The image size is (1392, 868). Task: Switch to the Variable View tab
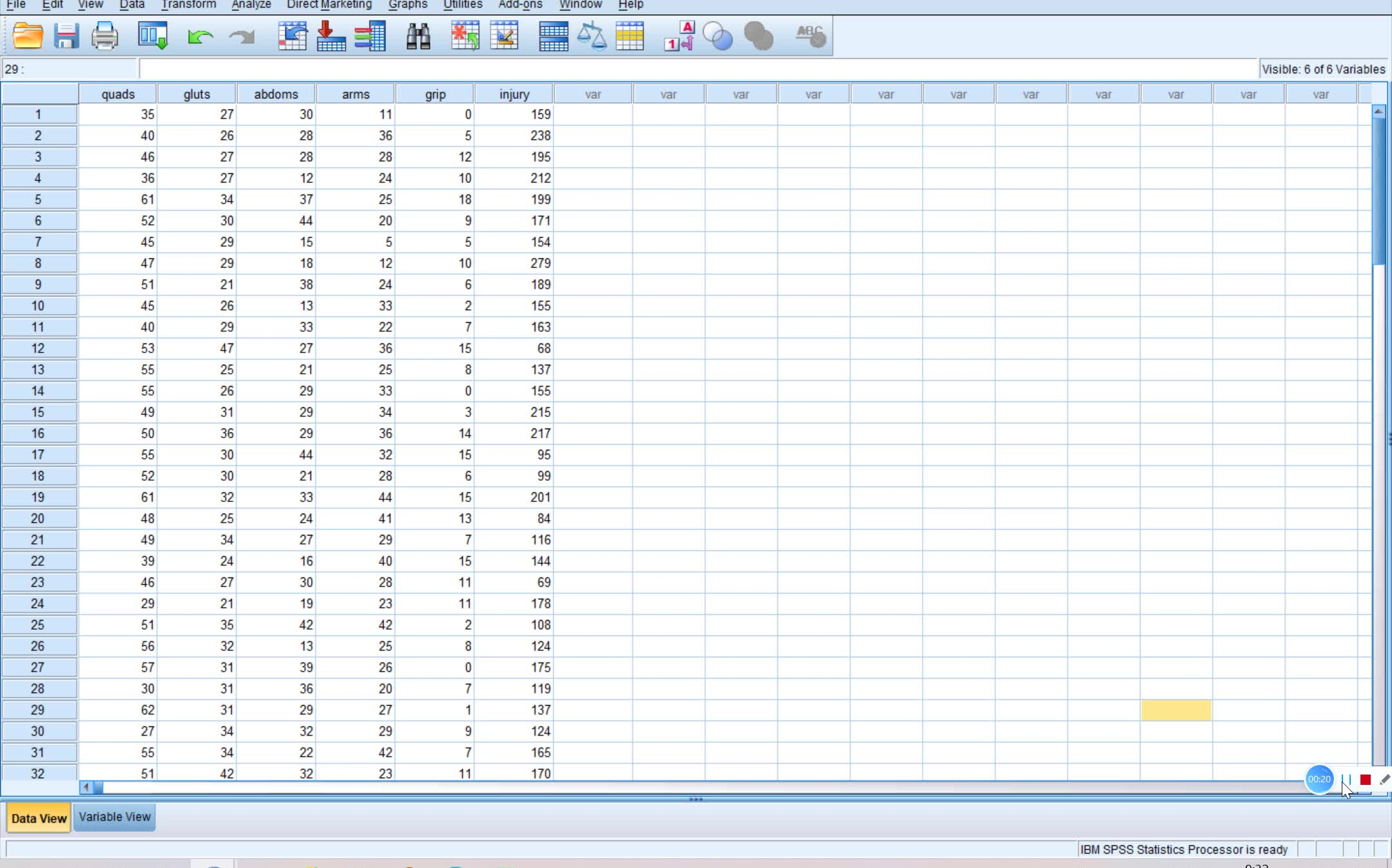[x=115, y=817]
